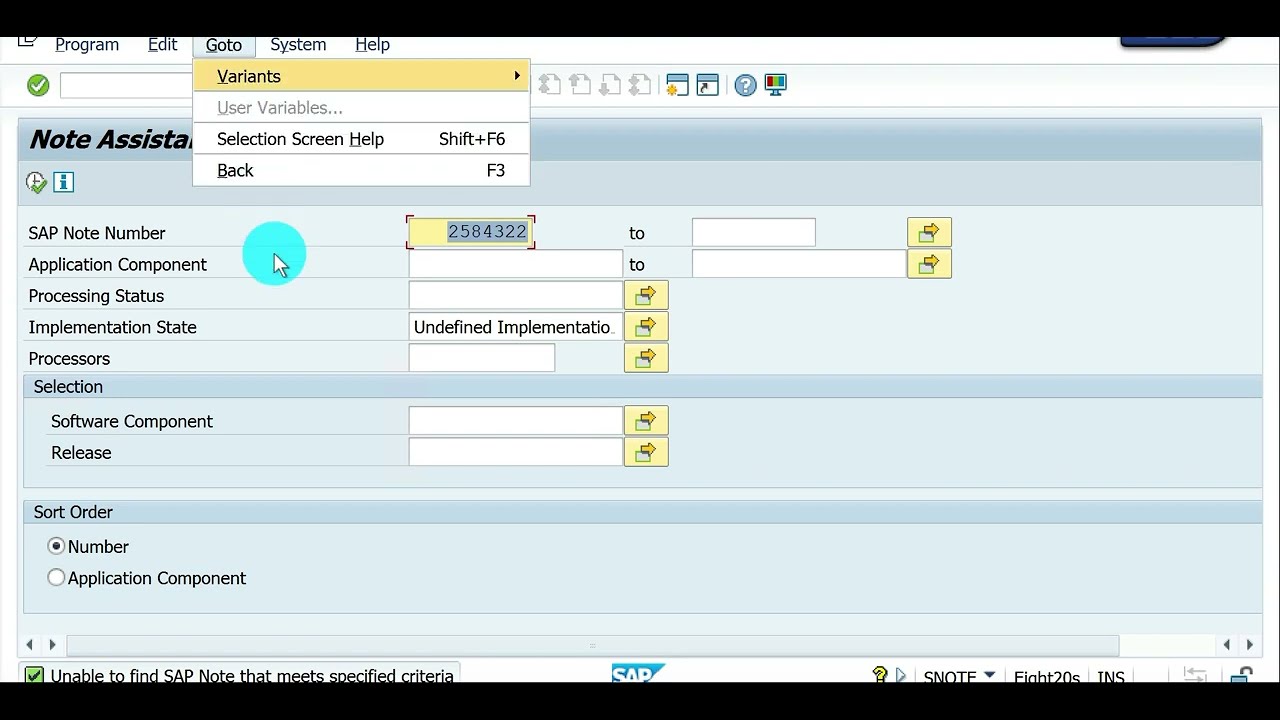Viewport: 1280px width, 720px height.
Task: Click the Implementation State field
Action: coord(515,327)
